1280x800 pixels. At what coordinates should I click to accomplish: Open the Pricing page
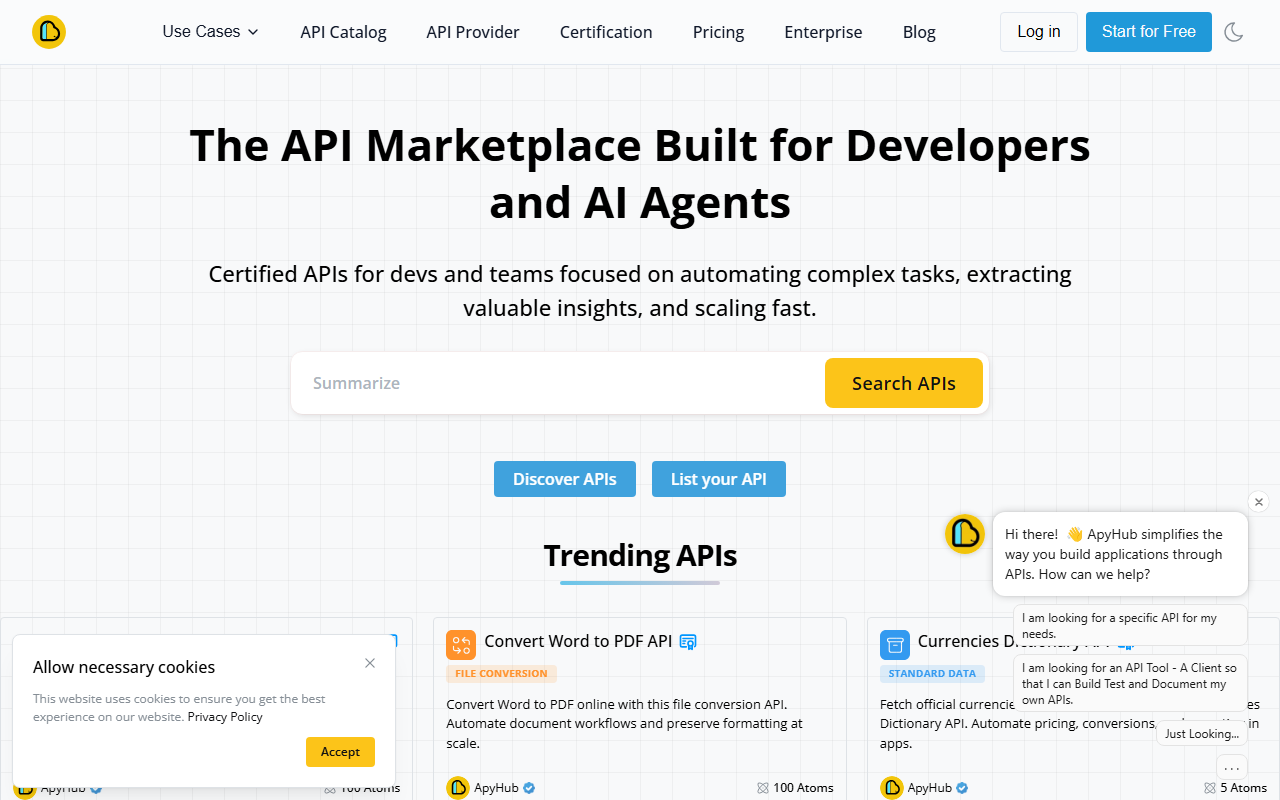(x=718, y=32)
